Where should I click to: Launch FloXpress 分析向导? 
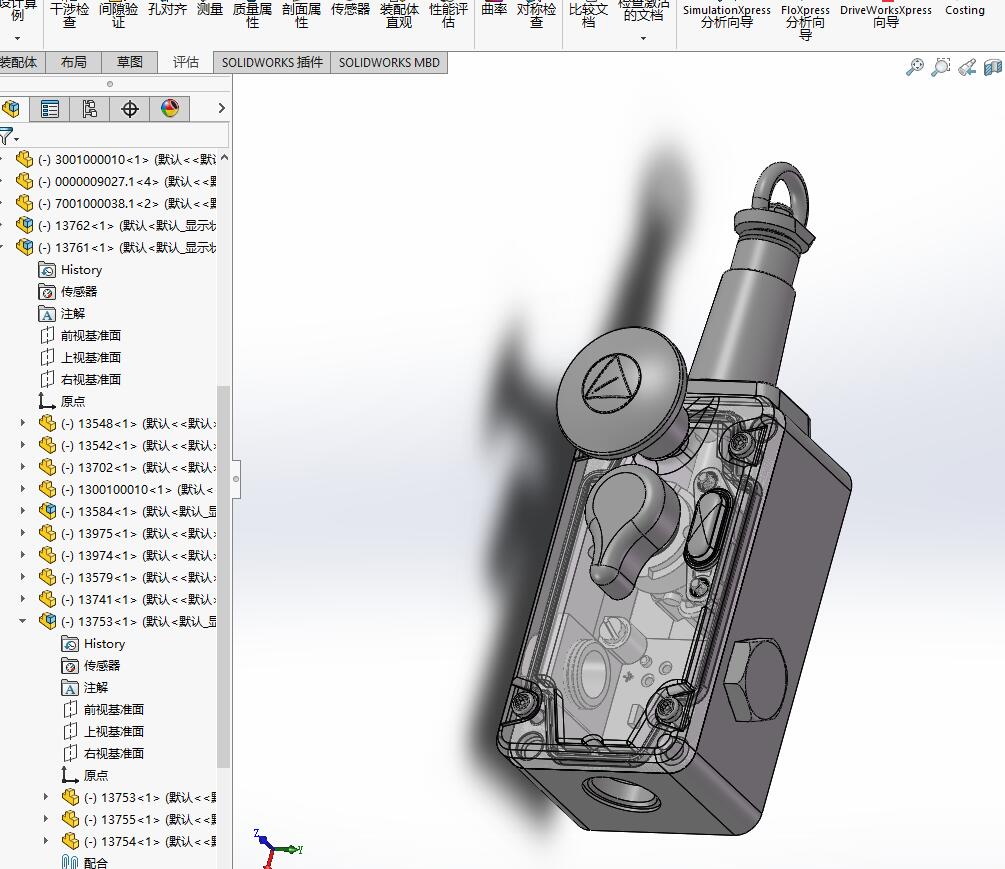[x=806, y=22]
